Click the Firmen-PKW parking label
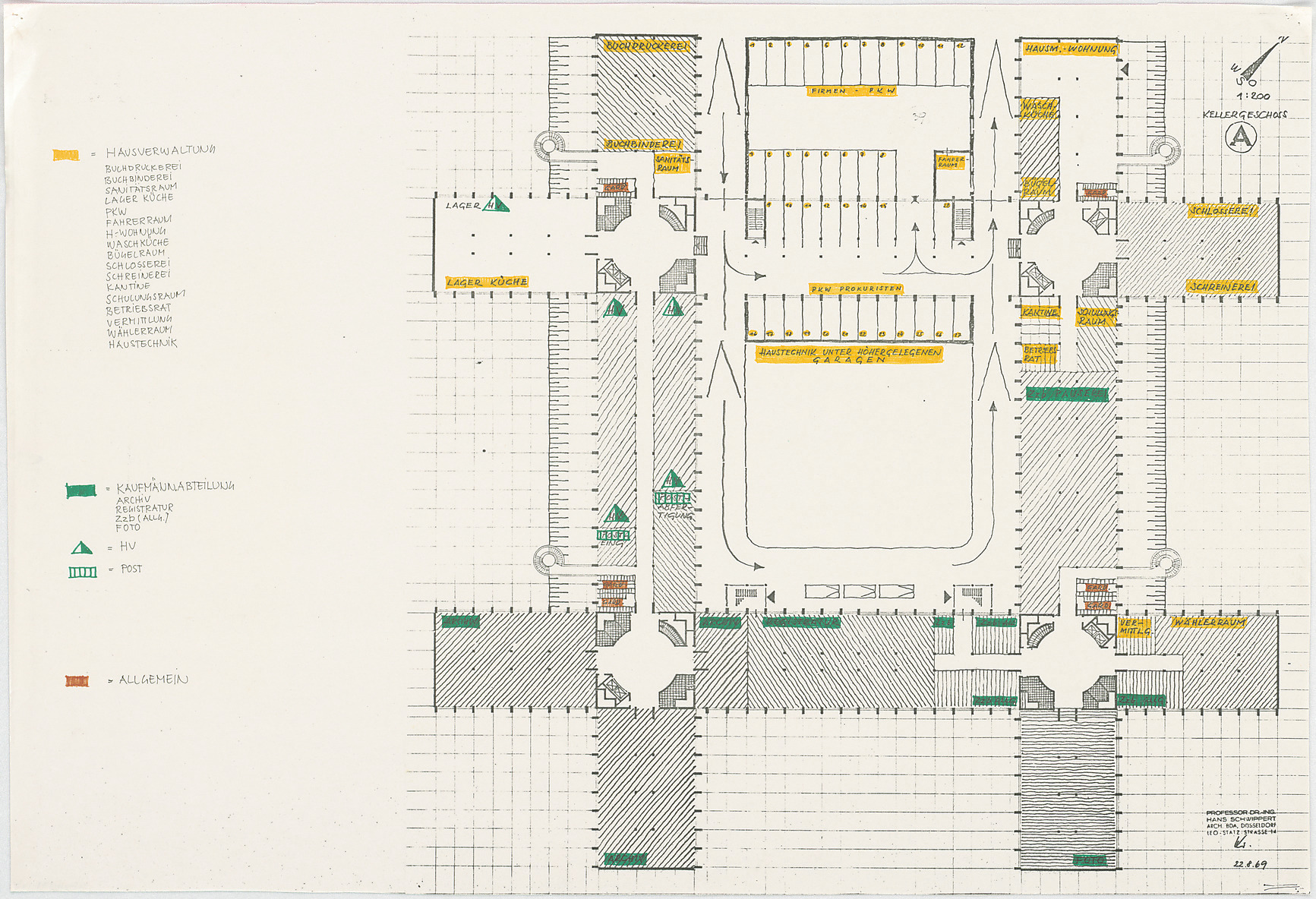Viewport: 1316px width, 899px height. (852, 91)
